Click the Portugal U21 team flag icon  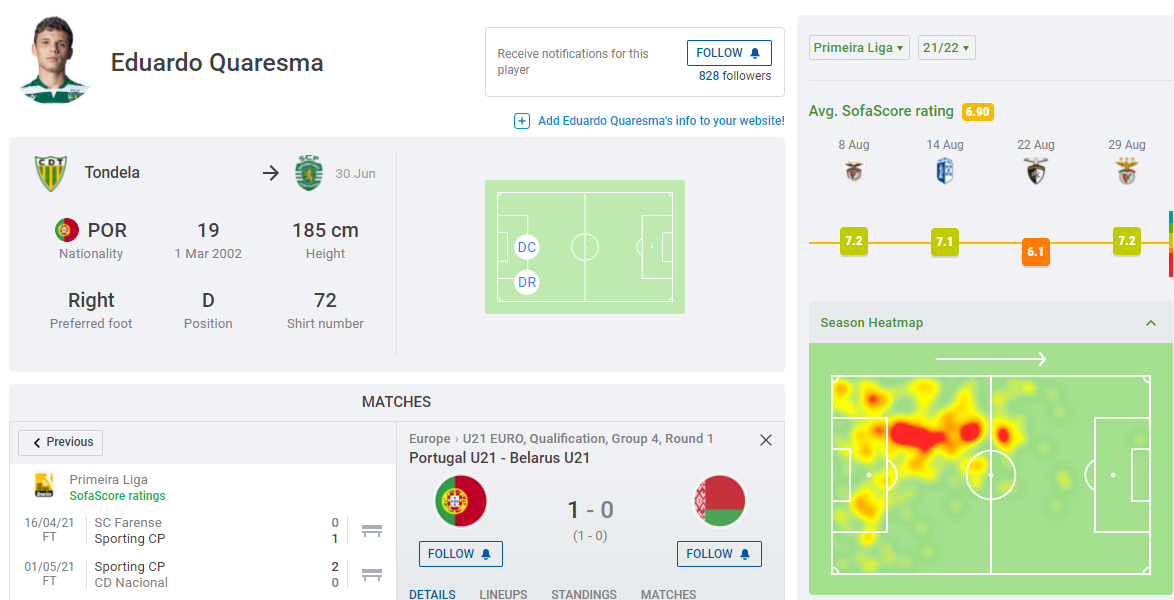(460, 501)
